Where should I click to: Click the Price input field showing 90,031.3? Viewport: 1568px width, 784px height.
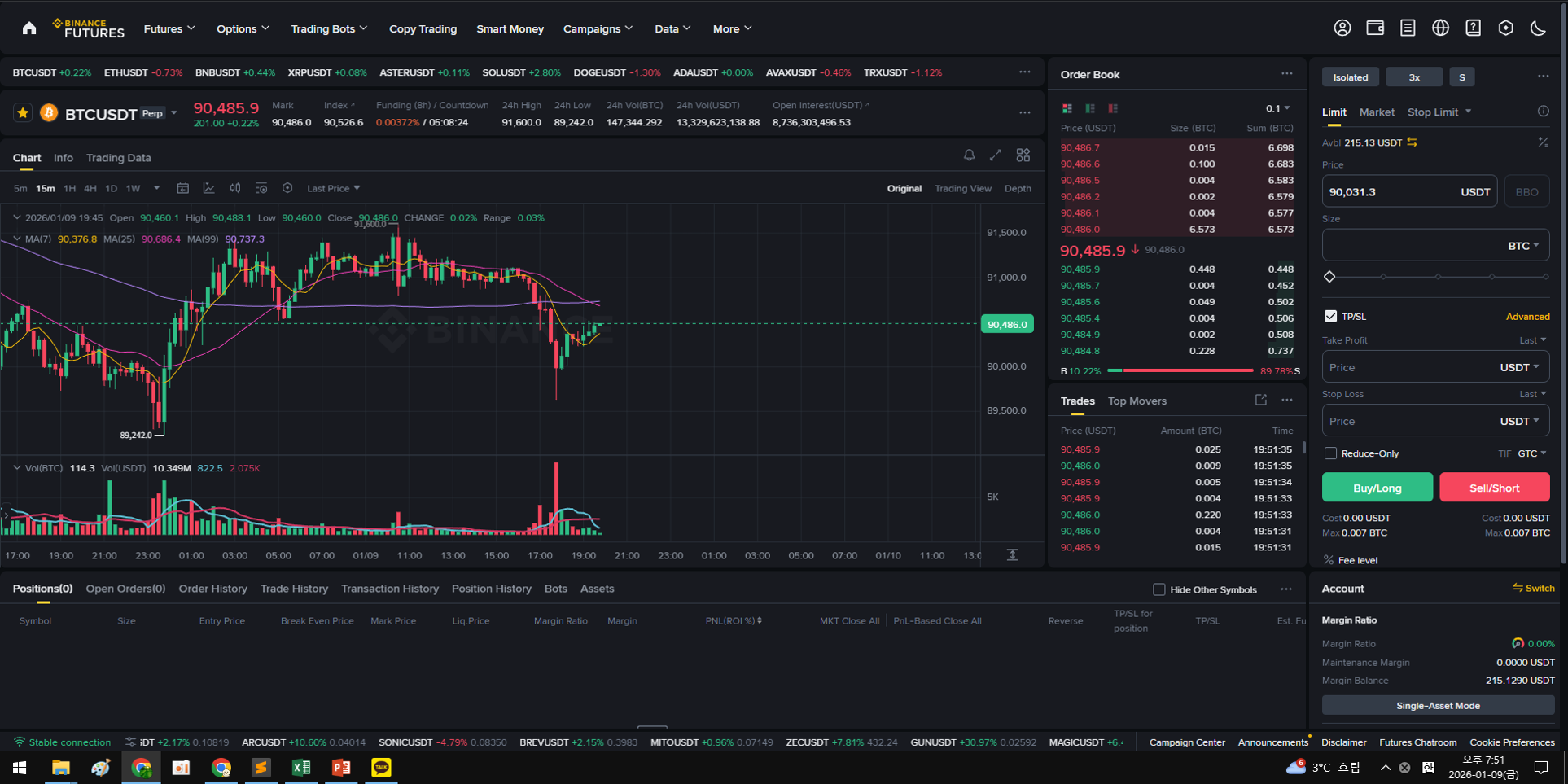(x=1409, y=191)
